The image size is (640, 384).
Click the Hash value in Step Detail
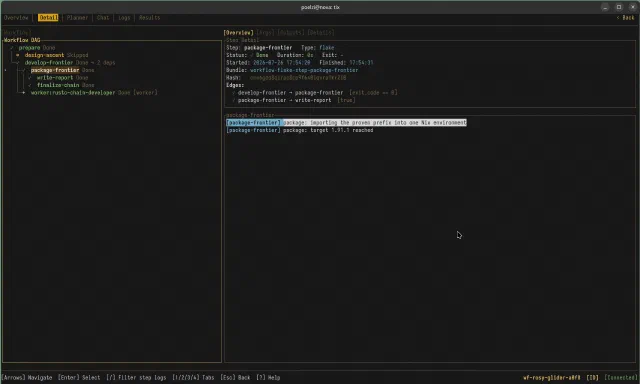298,78
